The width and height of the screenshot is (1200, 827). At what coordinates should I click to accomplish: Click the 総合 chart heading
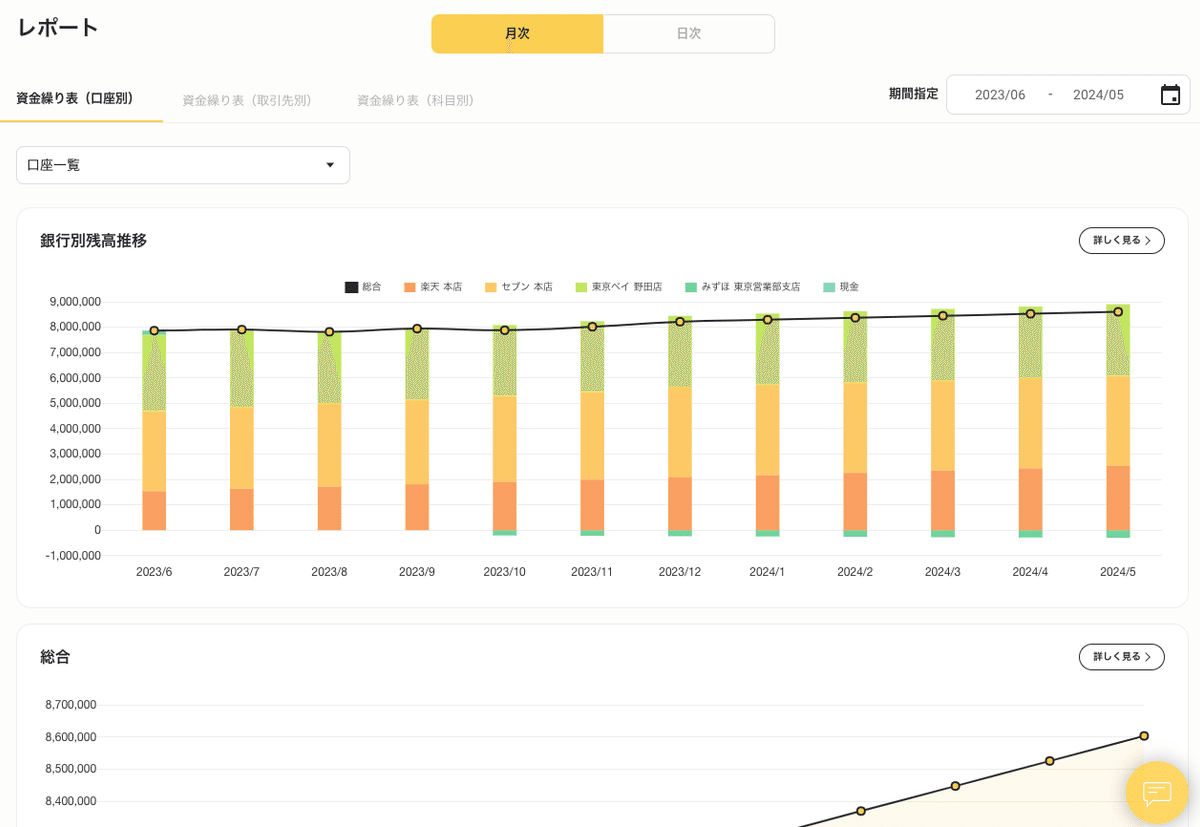click(55, 657)
